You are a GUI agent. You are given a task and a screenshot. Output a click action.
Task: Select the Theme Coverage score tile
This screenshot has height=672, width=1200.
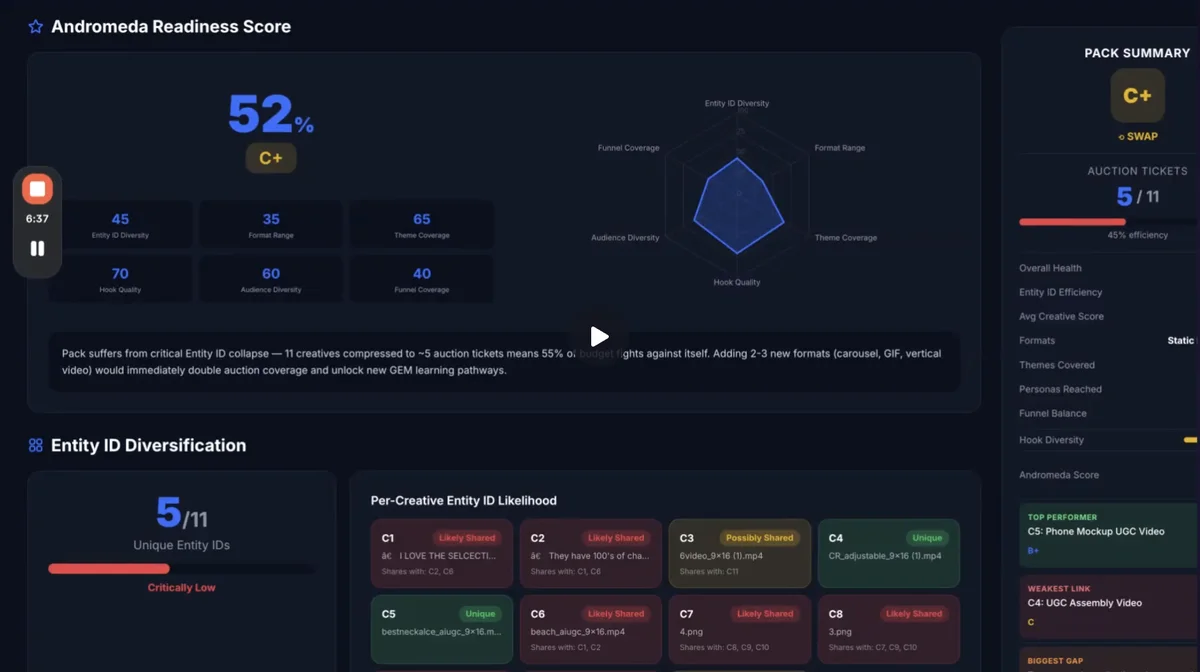pos(422,225)
